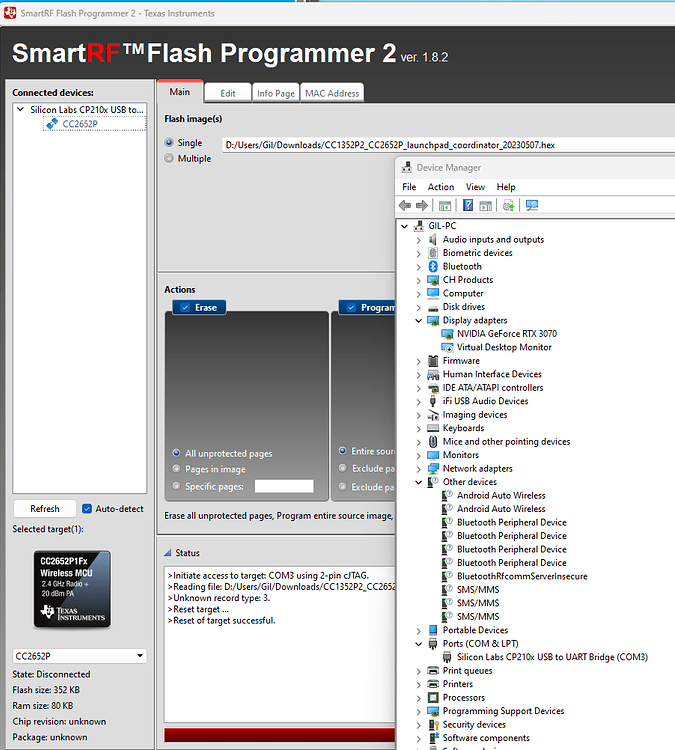Click Show/Hide Console Tree icon in Device Manager
675x750 pixels.
coord(445,206)
